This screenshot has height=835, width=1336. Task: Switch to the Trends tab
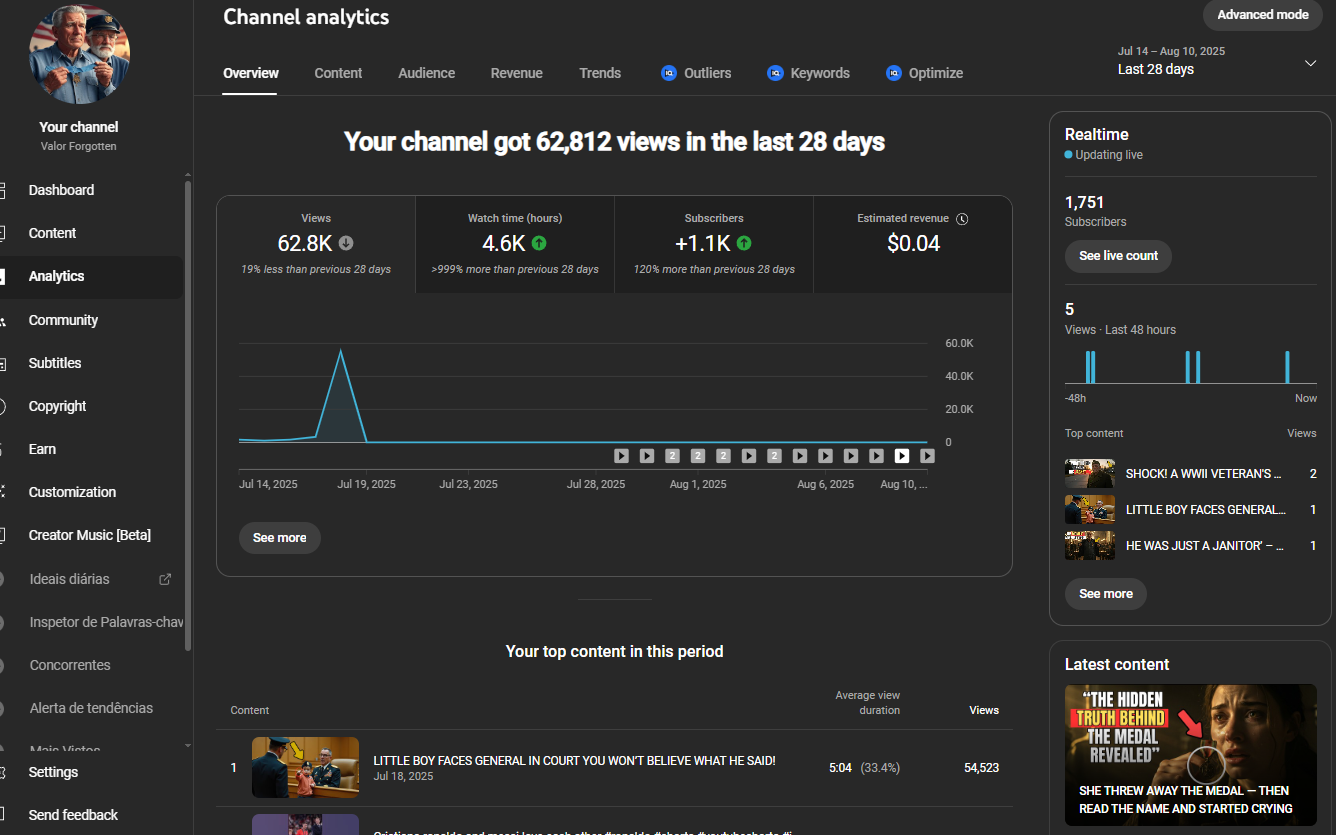tap(600, 73)
